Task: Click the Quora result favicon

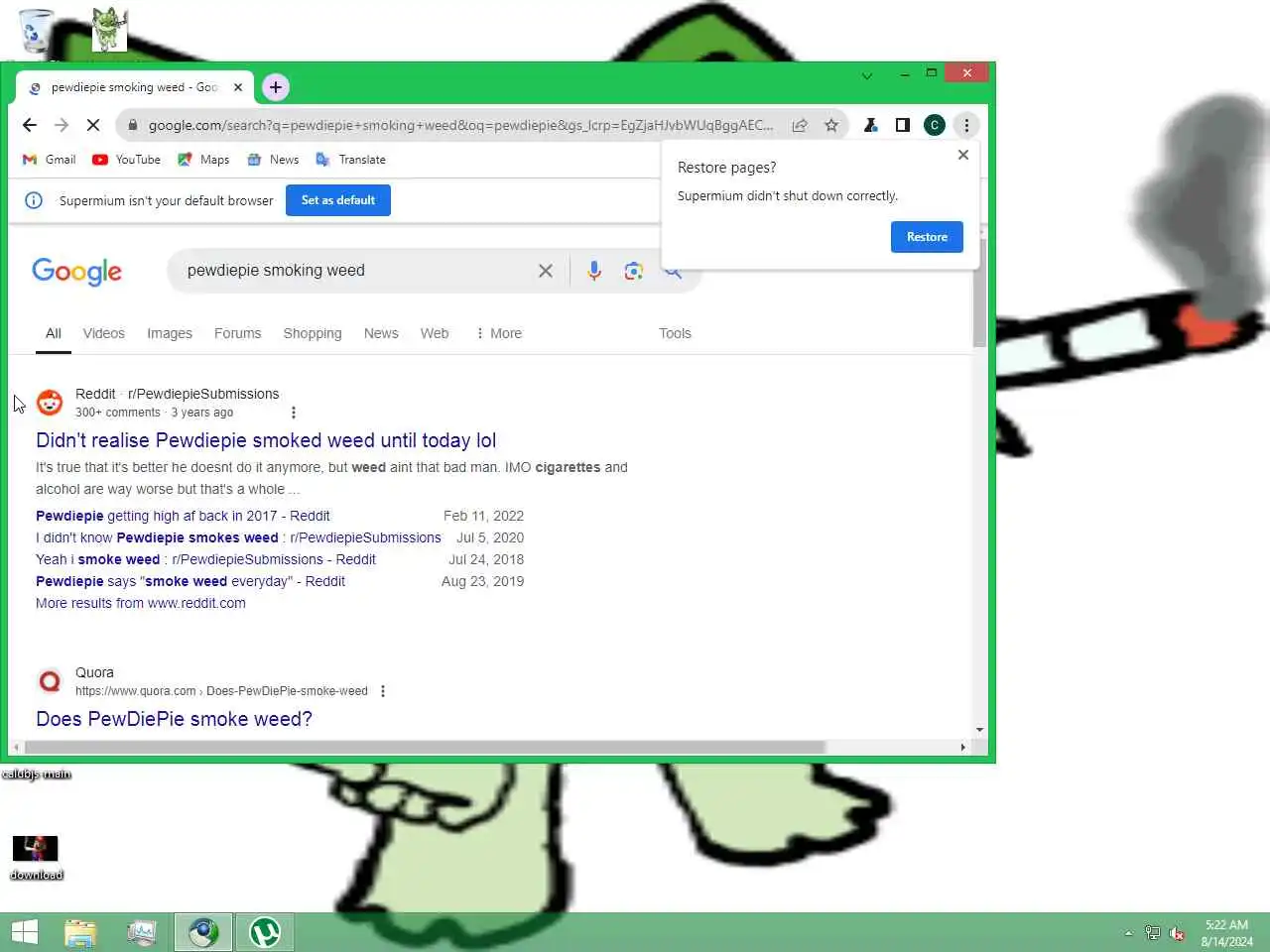Action: click(x=50, y=681)
